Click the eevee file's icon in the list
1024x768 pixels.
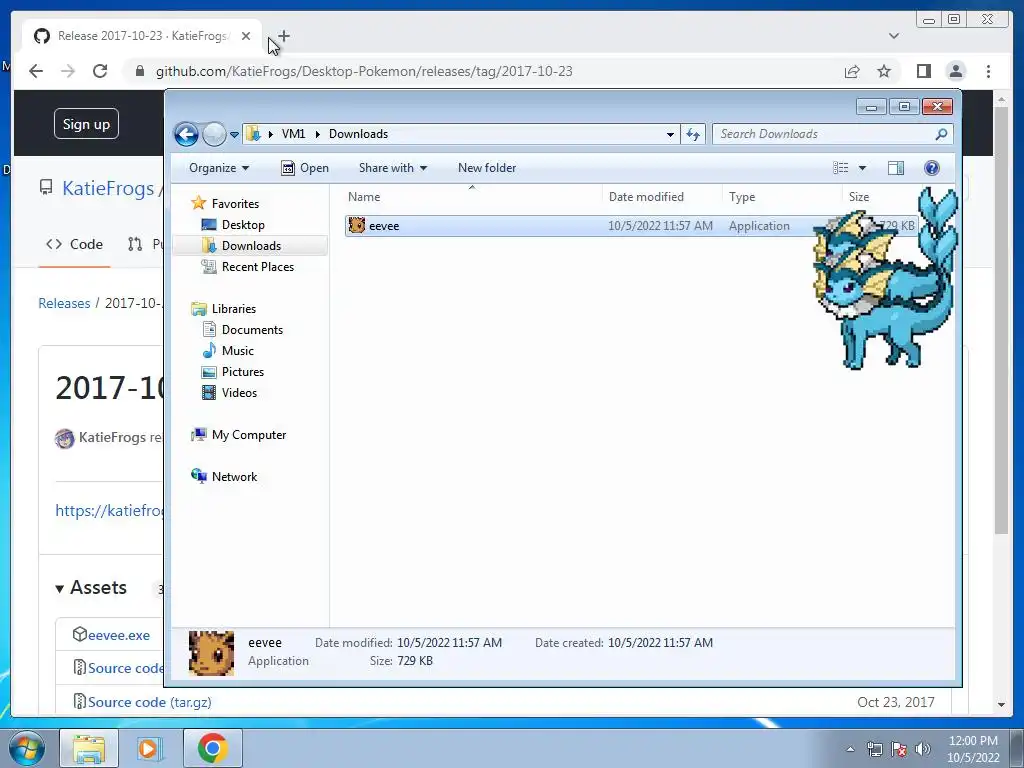(357, 225)
